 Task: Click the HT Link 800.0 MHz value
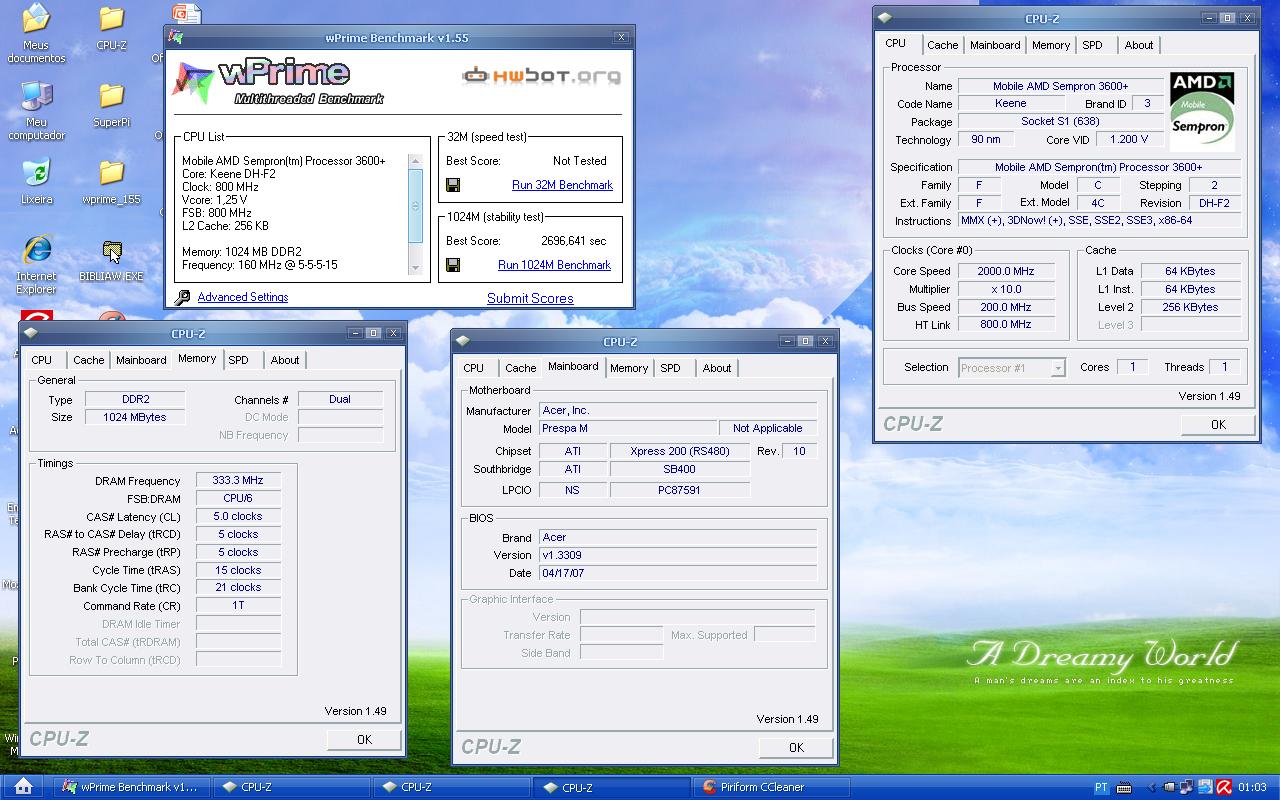coord(1006,325)
